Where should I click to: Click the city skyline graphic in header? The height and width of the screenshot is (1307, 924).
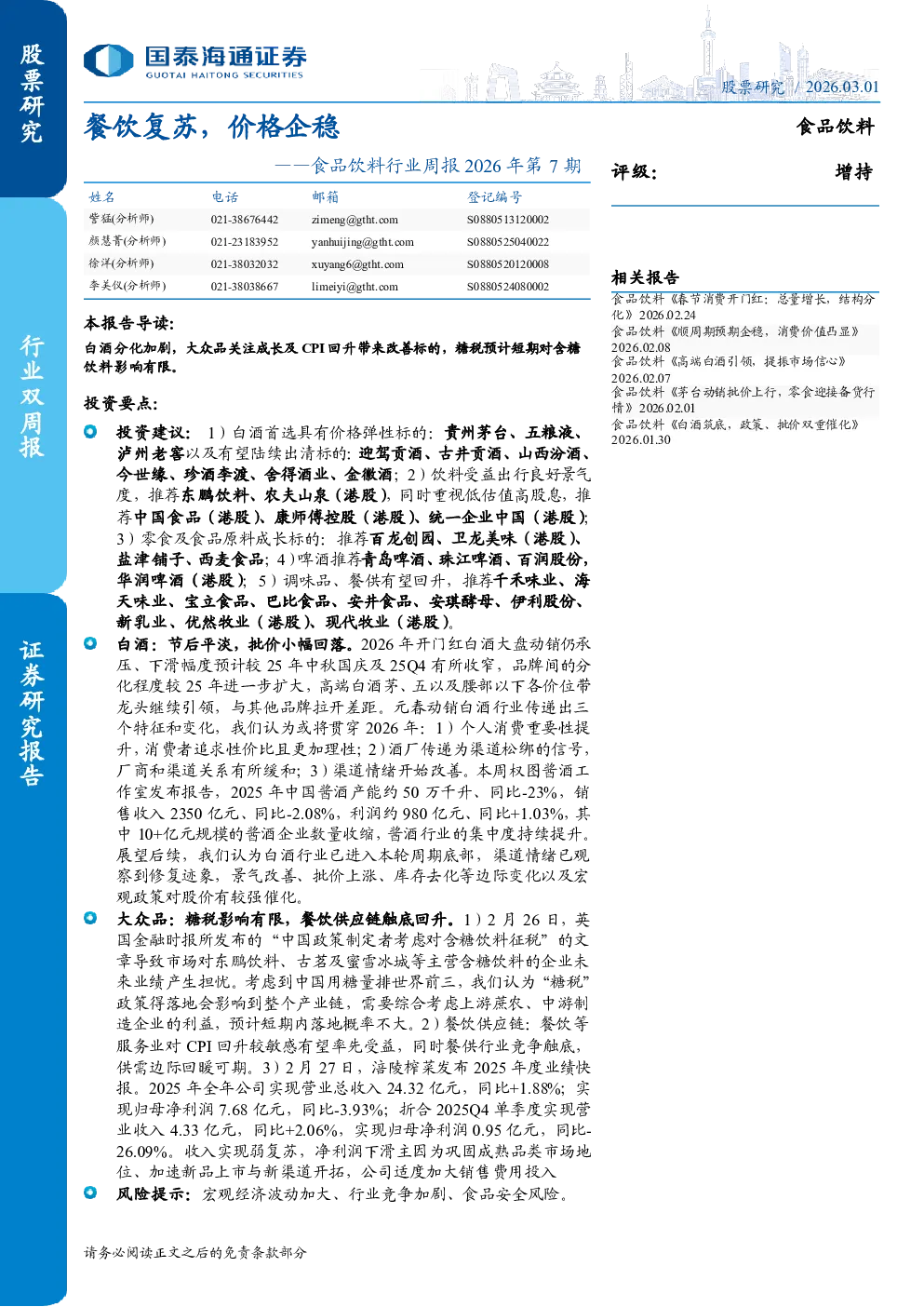pyautogui.click(x=642, y=56)
